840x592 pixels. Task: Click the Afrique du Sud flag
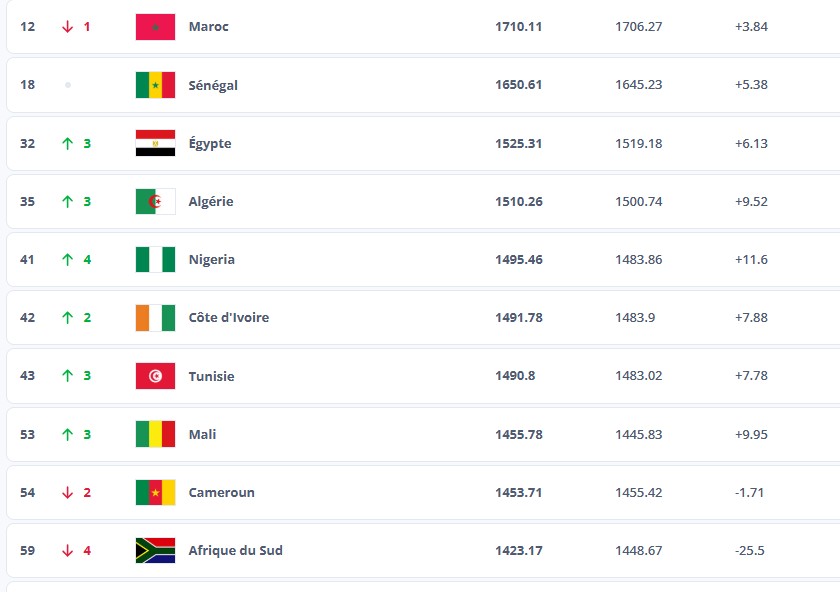155,550
